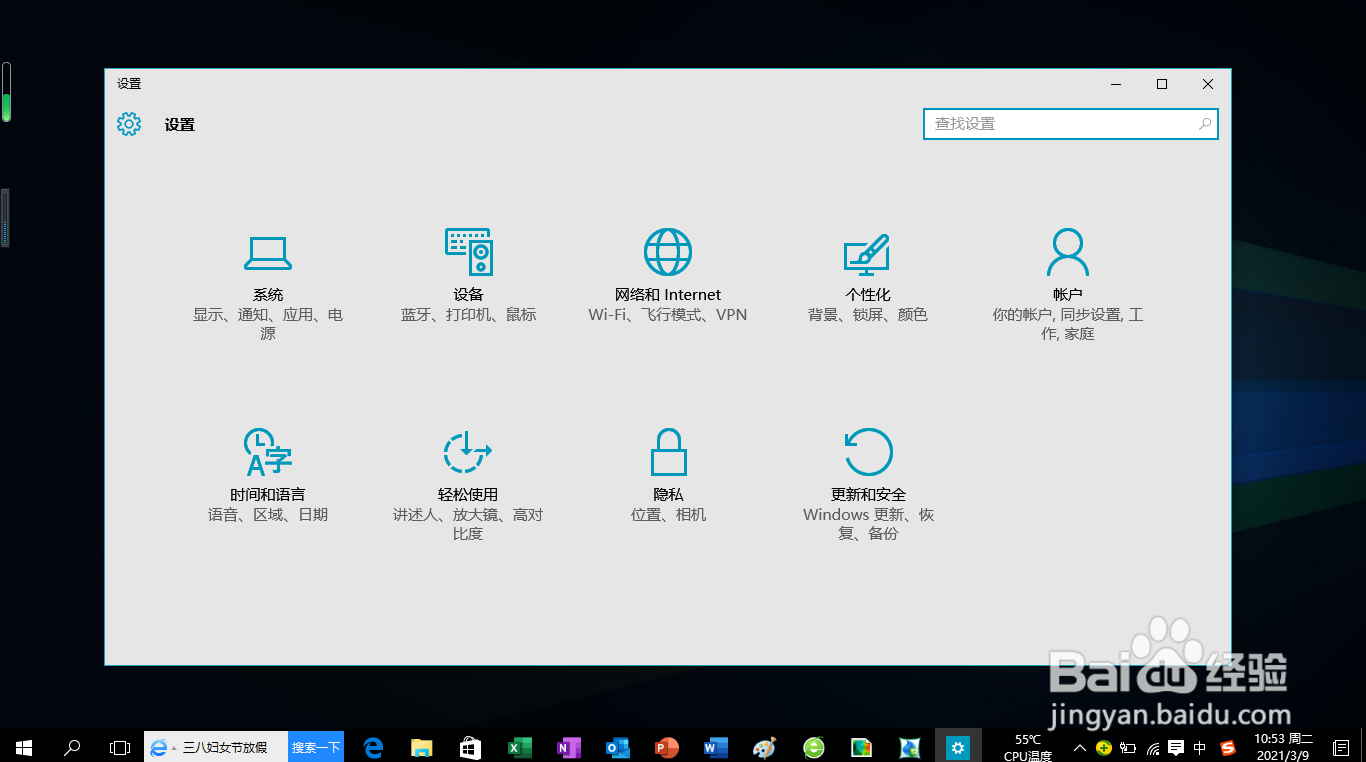1366x762 pixels.
Task: Click Wi-Fi、飞行模式、VPN description text
Action: (x=668, y=315)
